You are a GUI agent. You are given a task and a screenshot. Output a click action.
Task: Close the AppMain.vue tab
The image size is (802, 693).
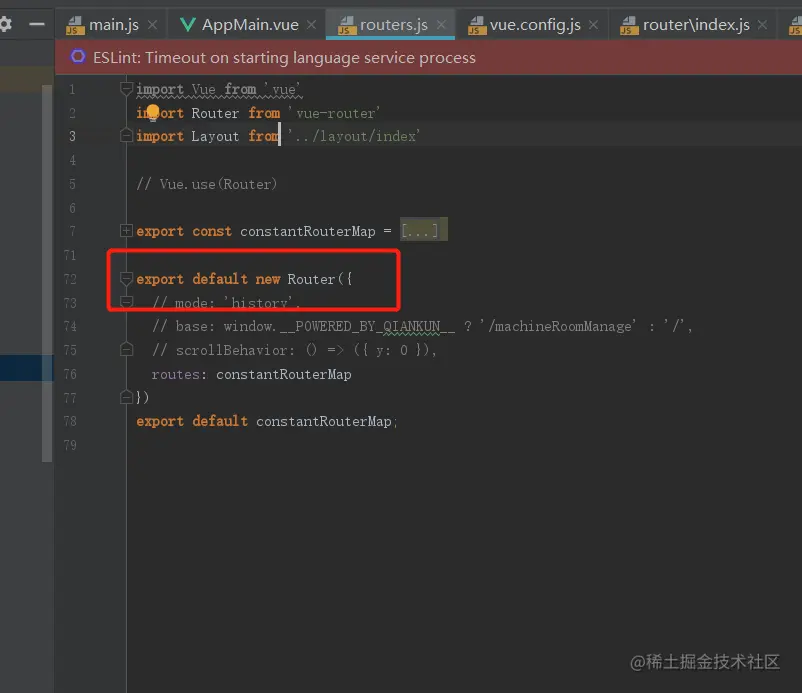311,25
